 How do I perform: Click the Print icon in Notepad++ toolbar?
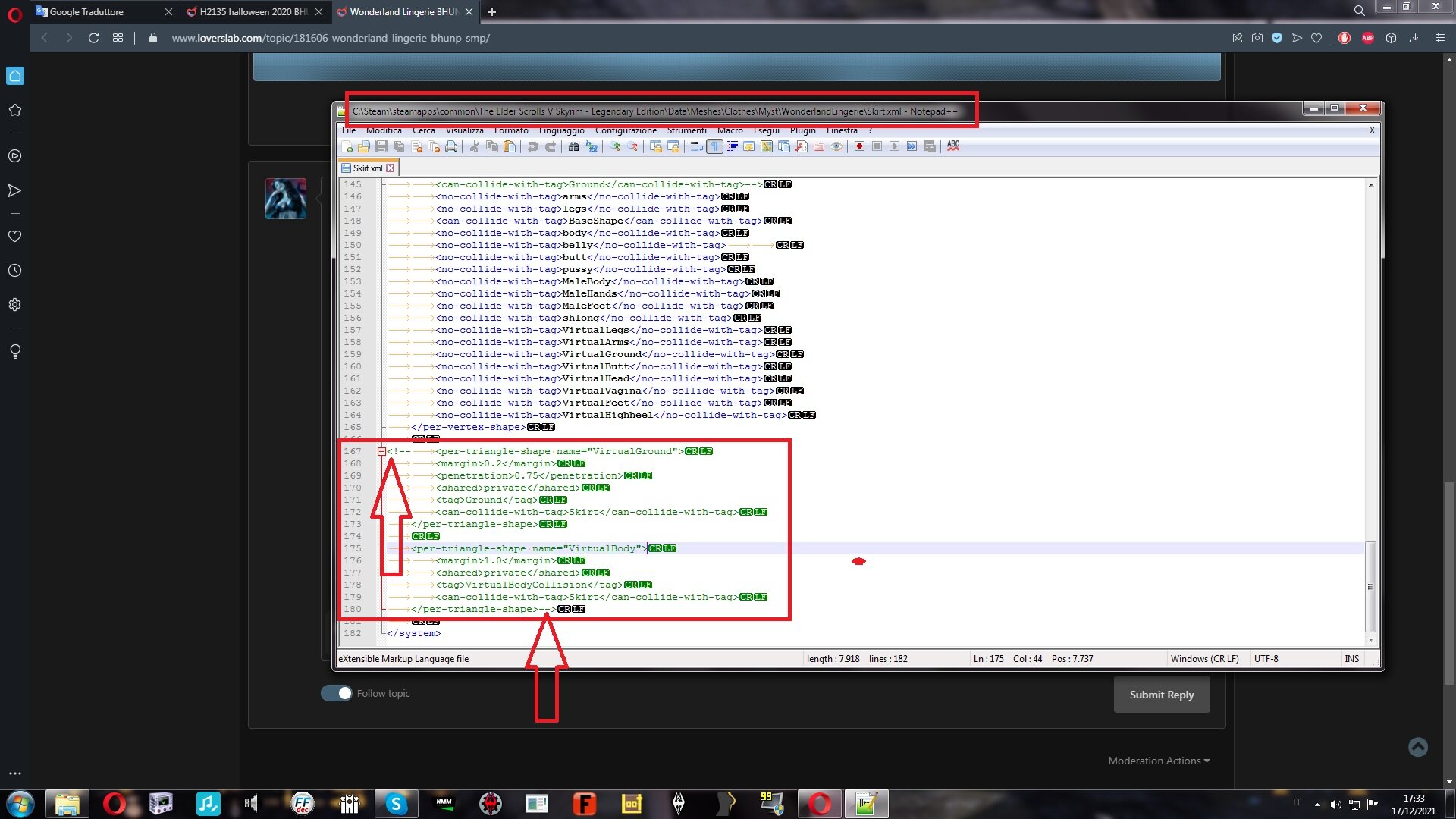(451, 146)
